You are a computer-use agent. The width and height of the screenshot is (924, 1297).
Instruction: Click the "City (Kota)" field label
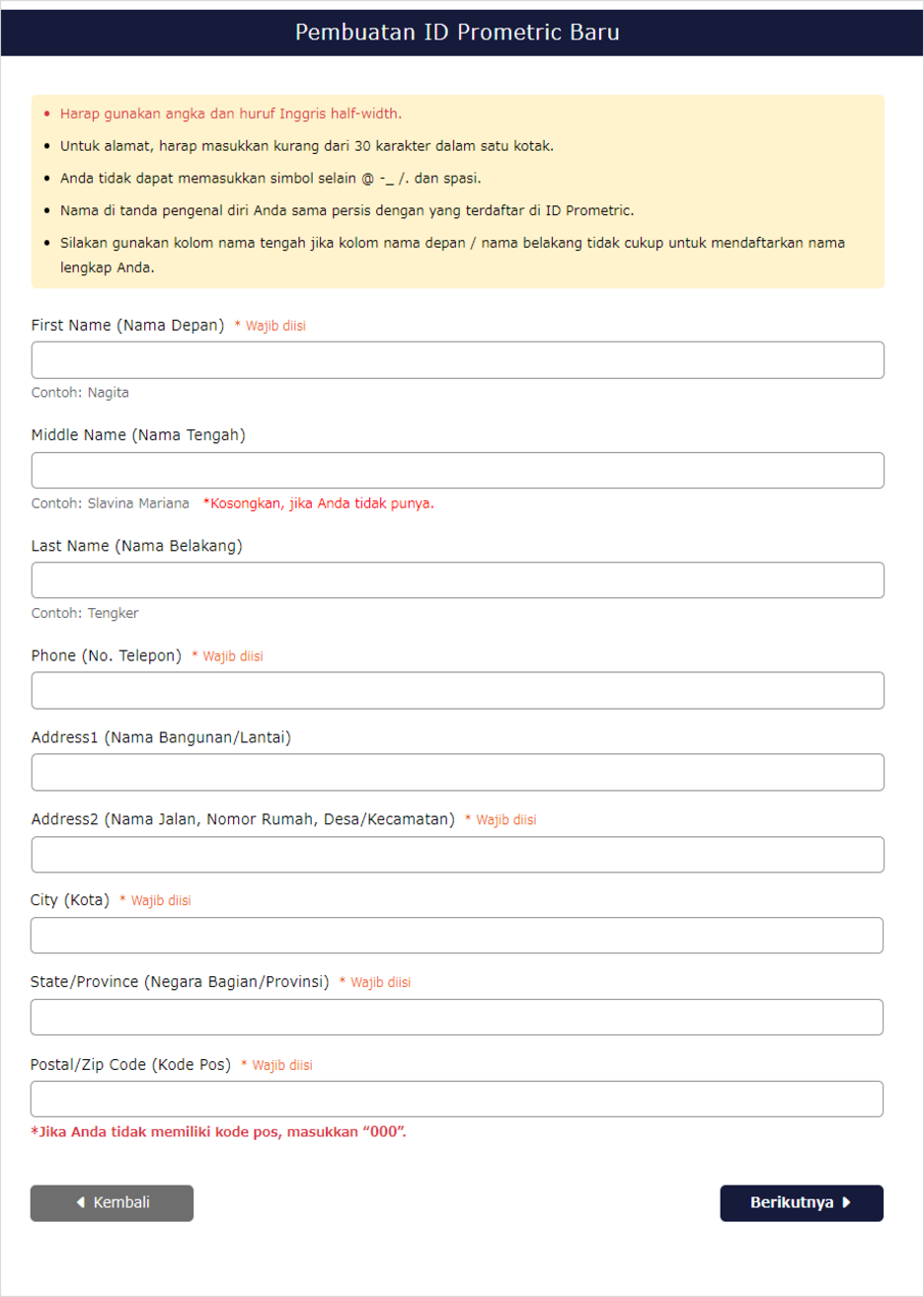(70, 900)
